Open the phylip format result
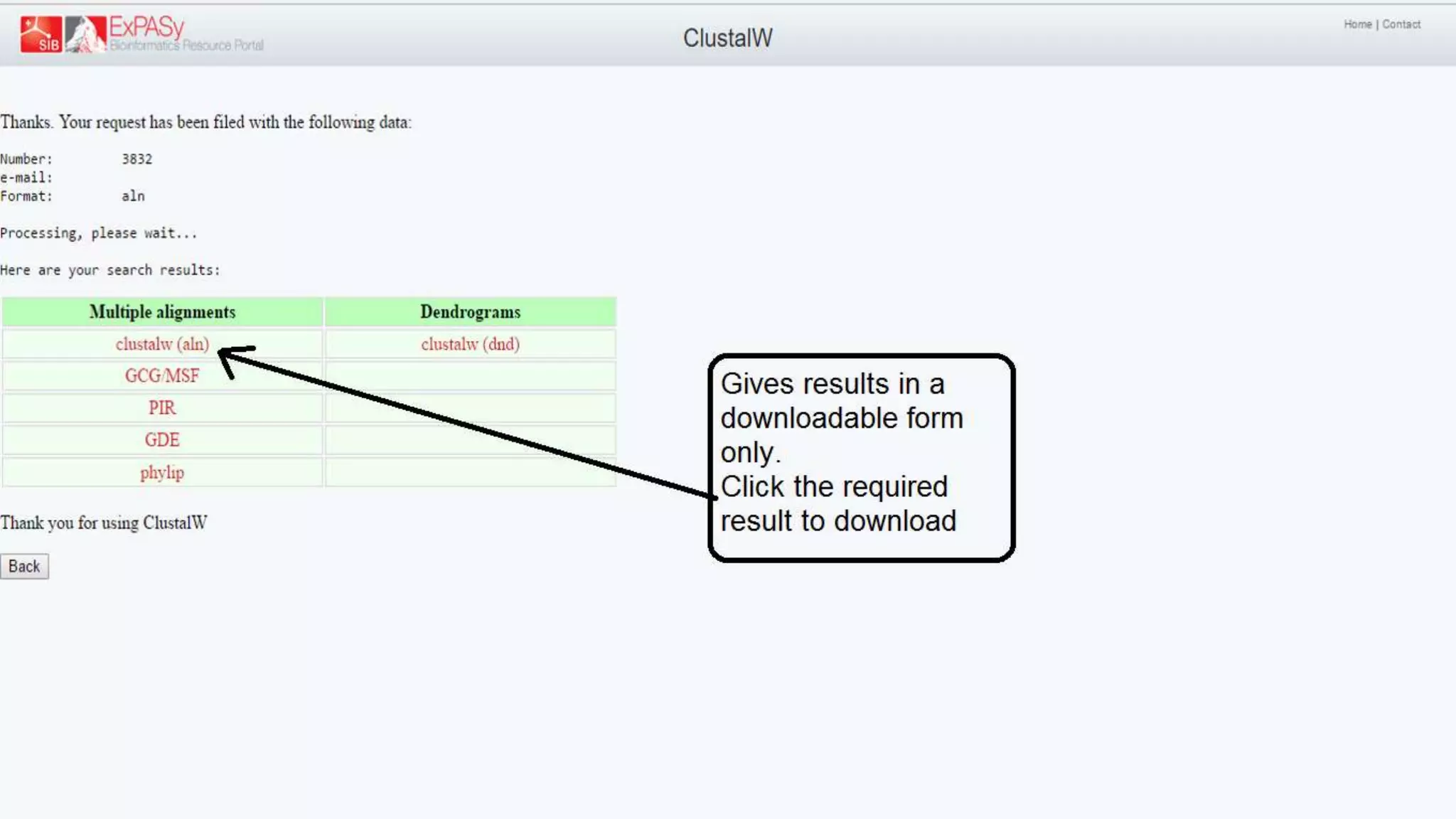This screenshot has height=819, width=1456. point(162,472)
